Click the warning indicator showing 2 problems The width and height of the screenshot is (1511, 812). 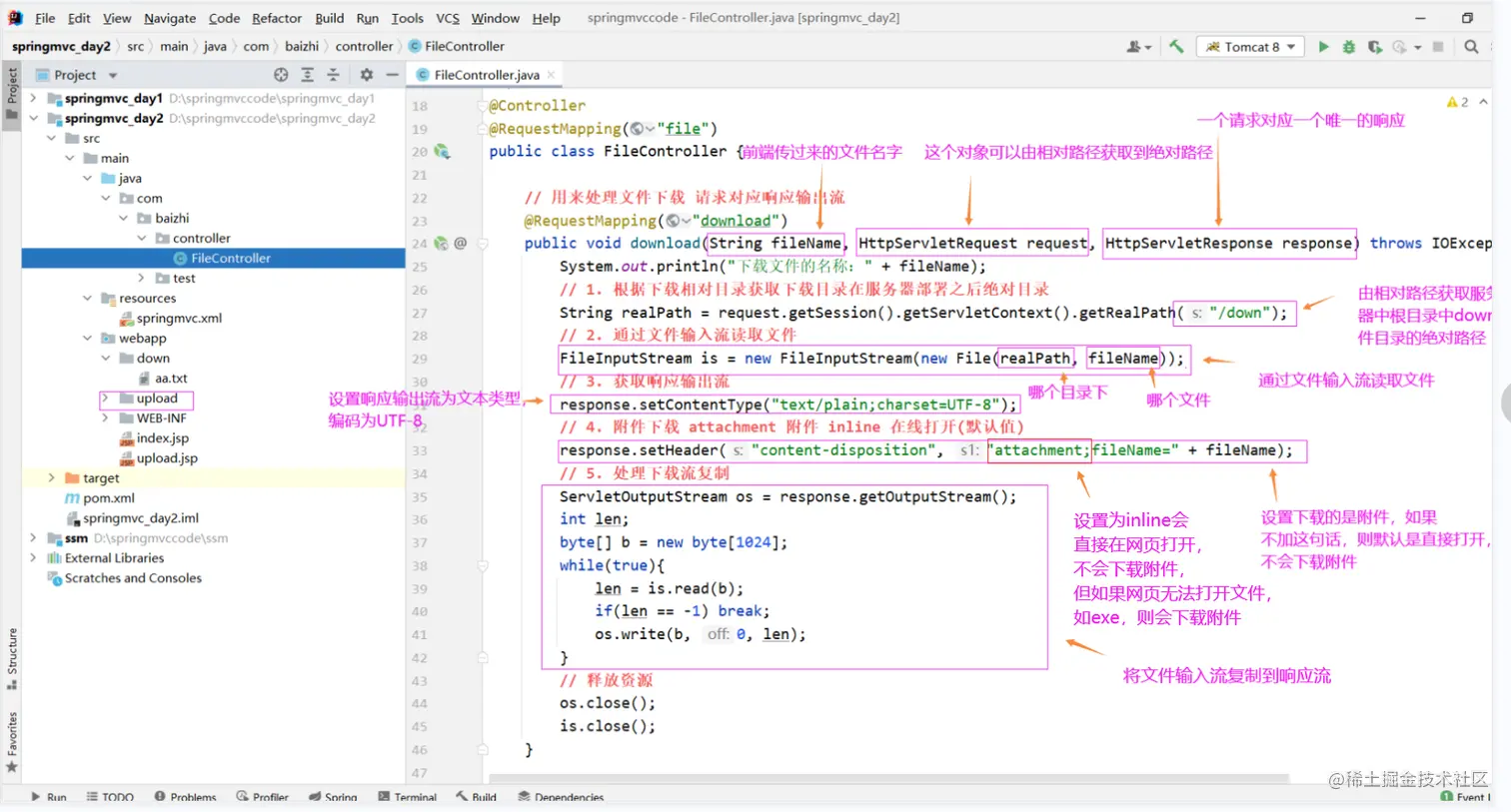tap(1457, 102)
